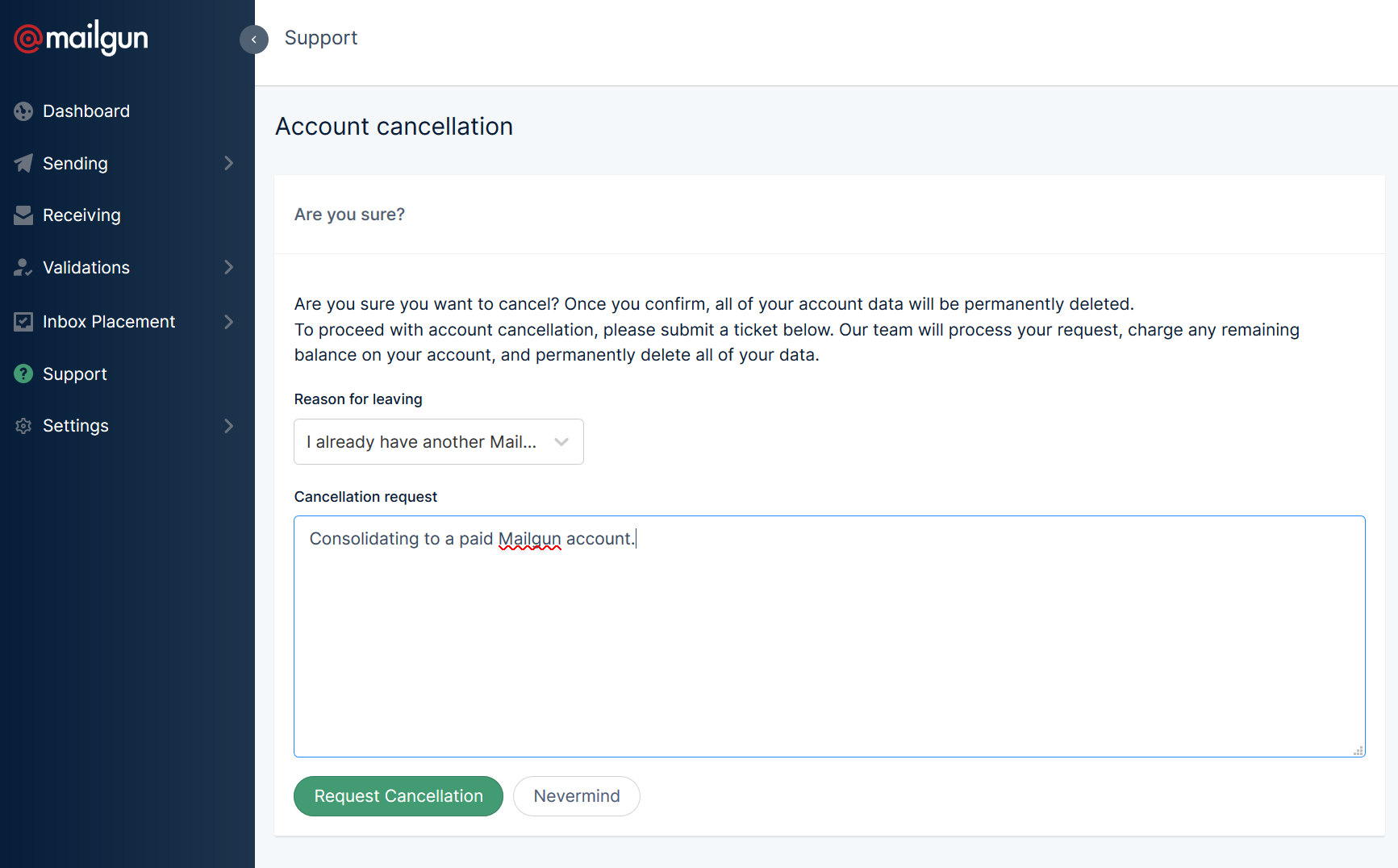The width and height of the screenshot is (1398, 868).
Task: Expand the Sending submenu chevron
Action: (x=229, y=163)
